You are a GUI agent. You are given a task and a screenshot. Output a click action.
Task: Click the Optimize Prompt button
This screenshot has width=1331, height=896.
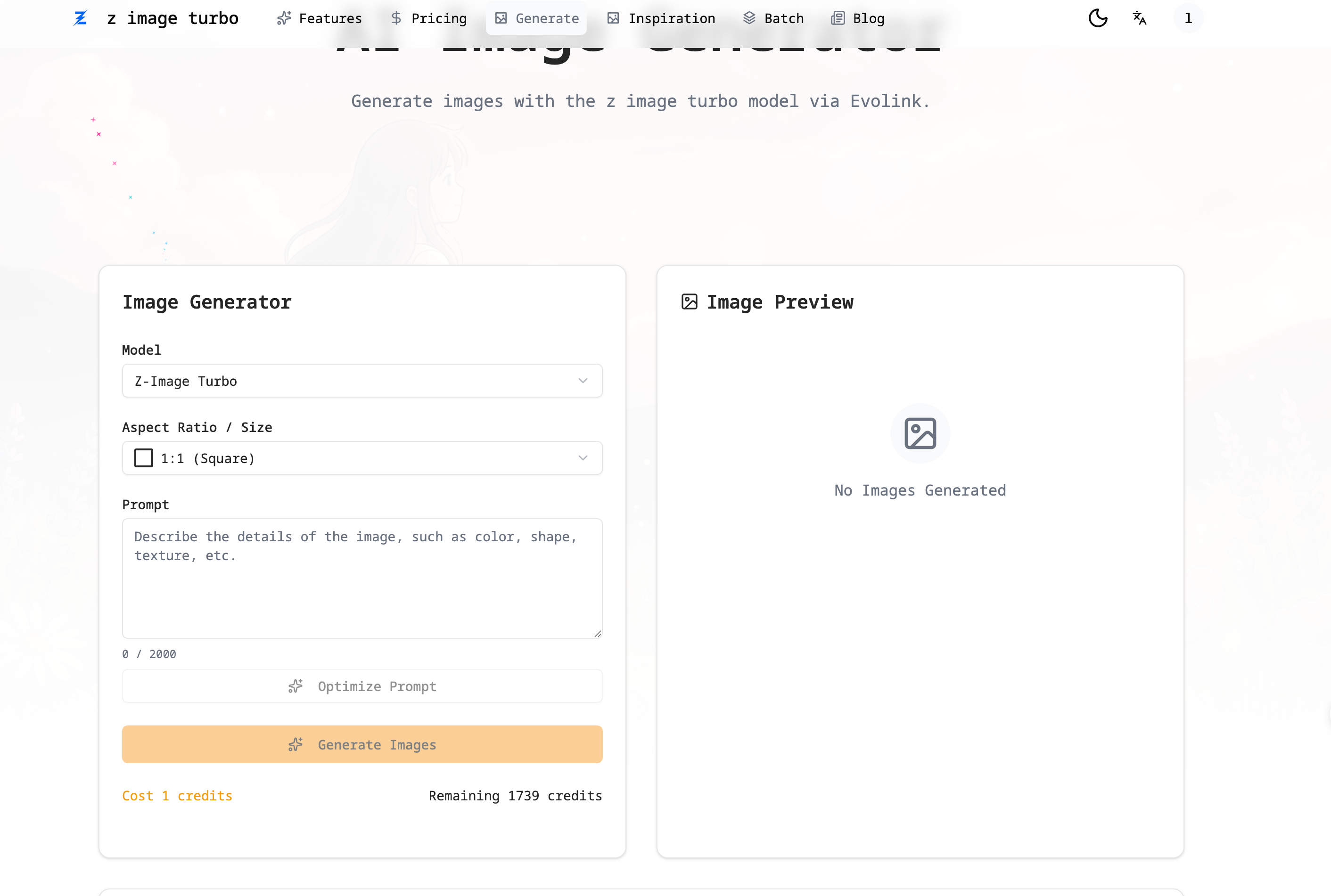362,686
